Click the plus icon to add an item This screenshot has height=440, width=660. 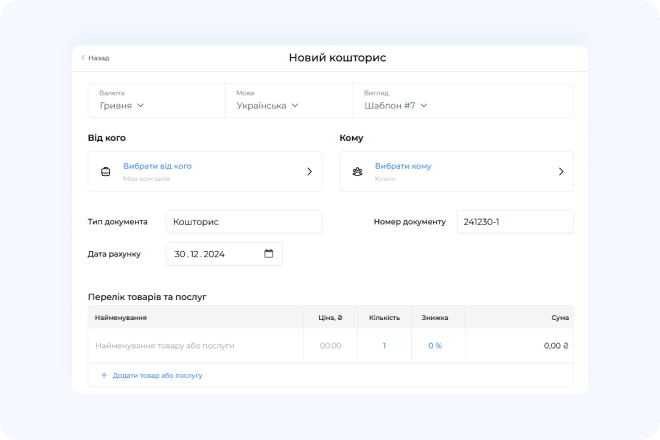(104, 375)
